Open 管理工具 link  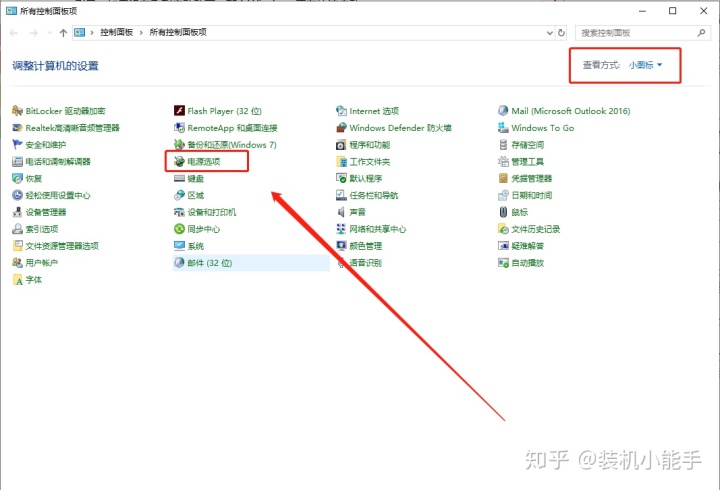pyautogui.click(x=528, y=162)
